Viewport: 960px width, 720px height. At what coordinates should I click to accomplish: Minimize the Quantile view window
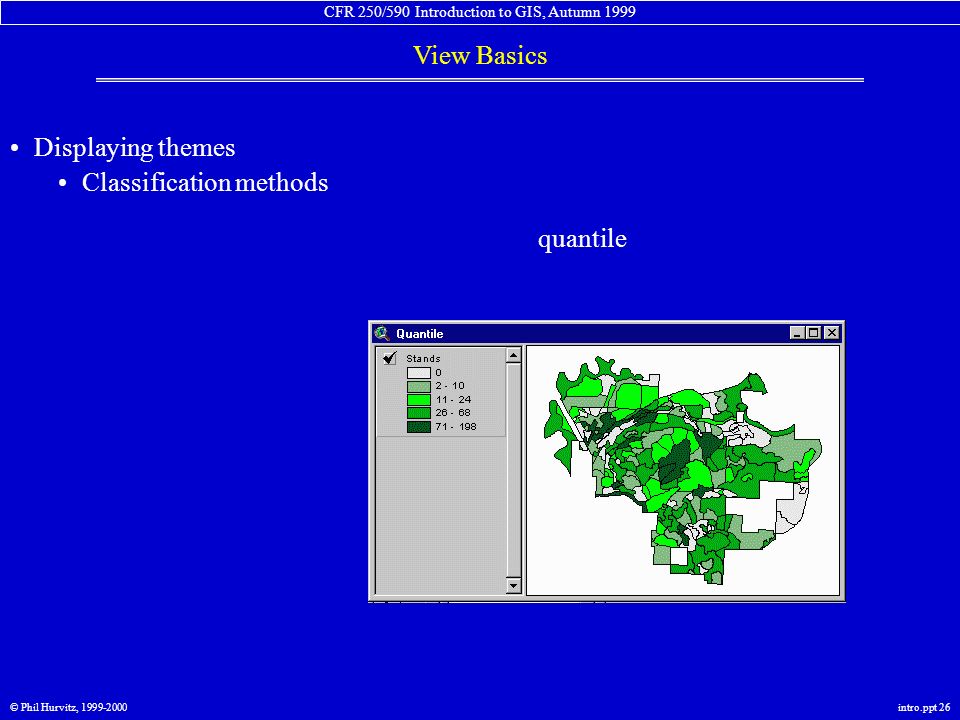tap(797, 332)
